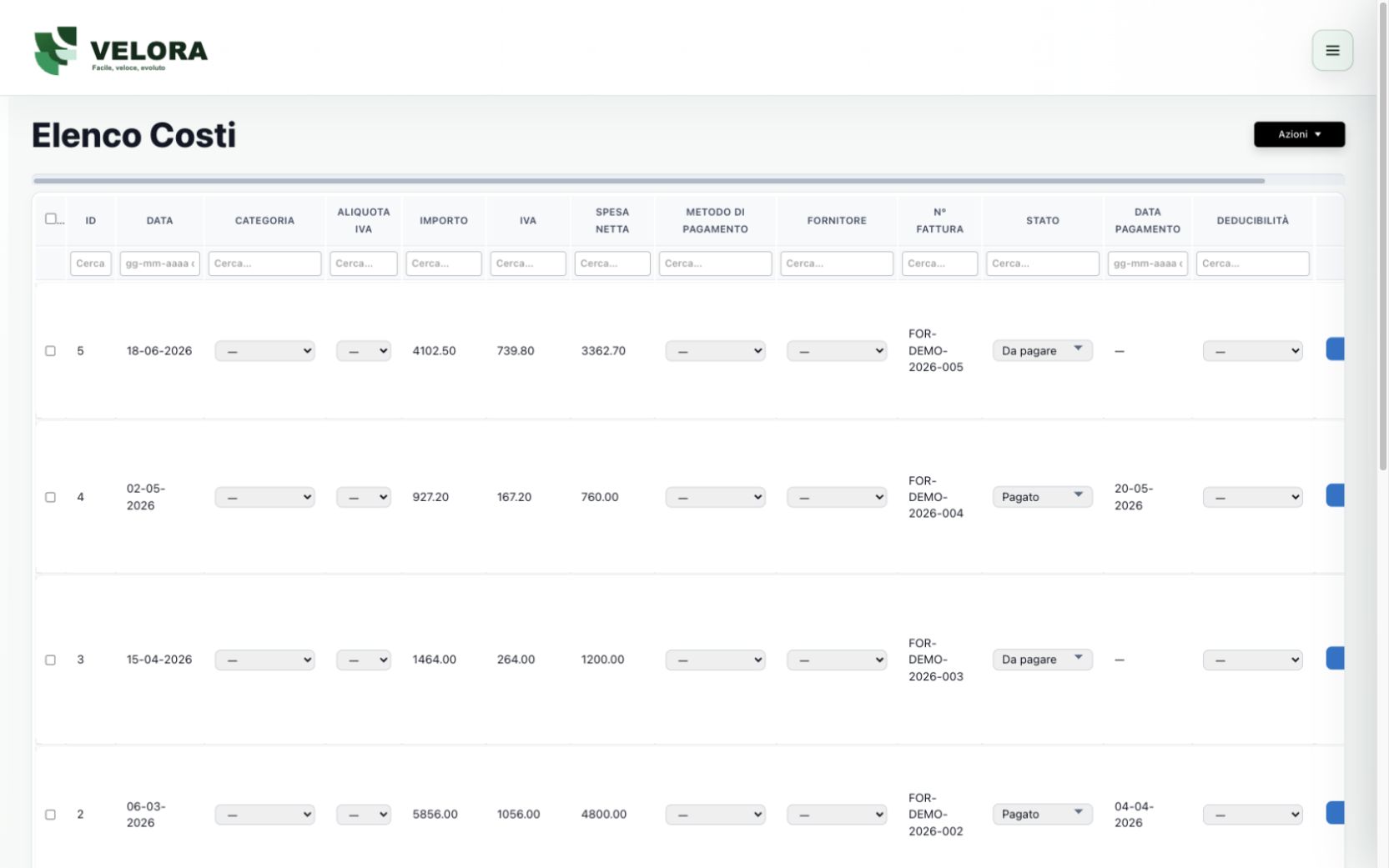Screen dimensions: 1389x868
Task: Open Deducibilità dropdown in row 5
Action: coord(1252,351)
